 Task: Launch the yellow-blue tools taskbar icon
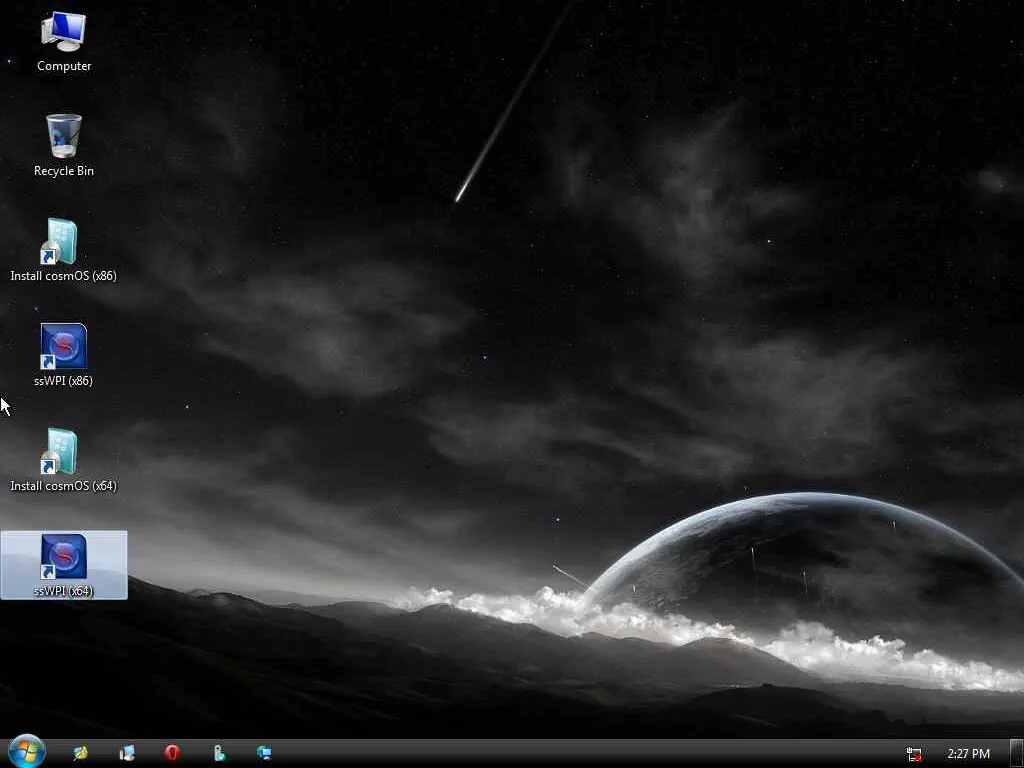click(x=80, y=753)
